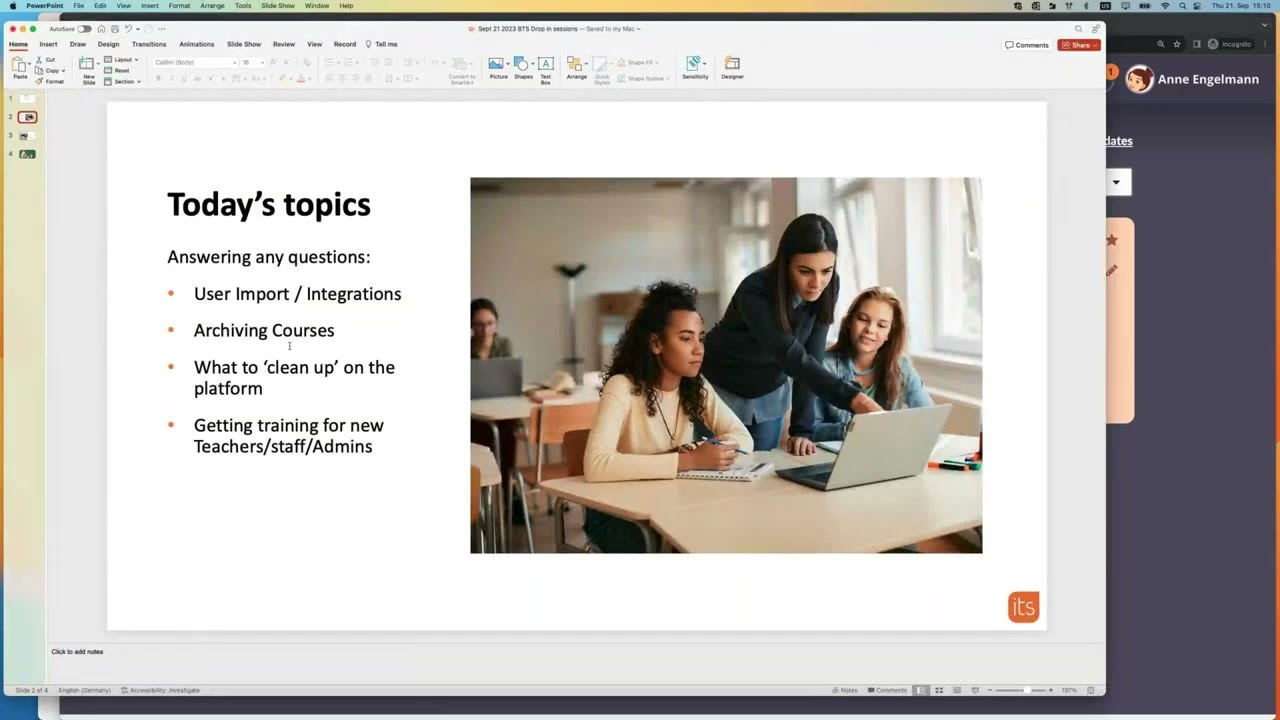Click the bookmark star in the browser window

coord(1177,44)
